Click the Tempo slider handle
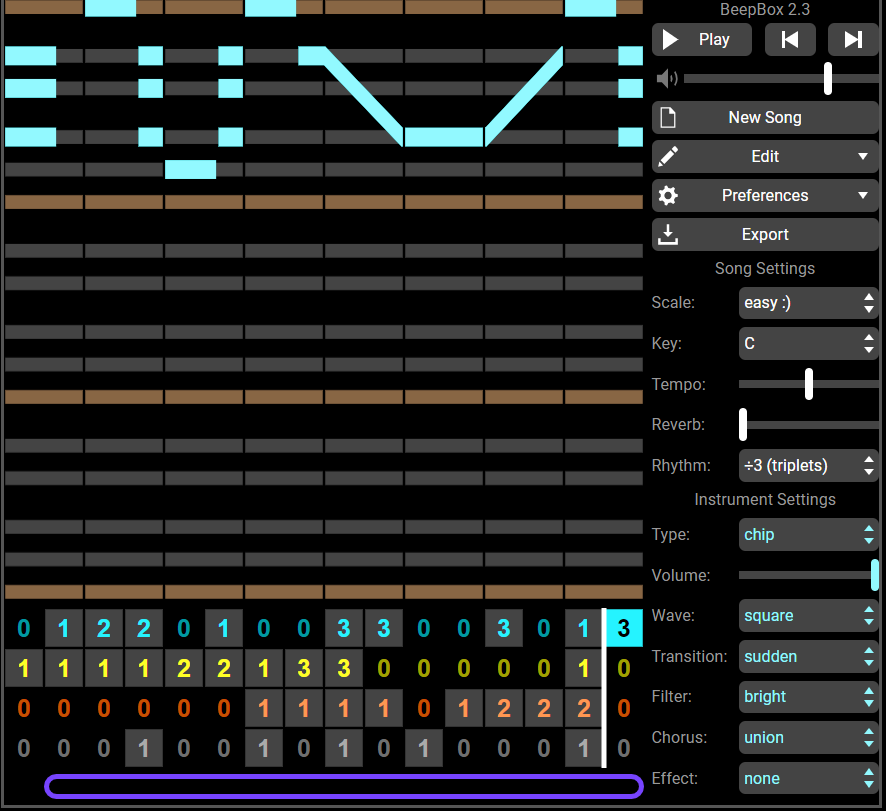Image resolution: width=886 pixels, height=811 pixels. pos(809,384)
